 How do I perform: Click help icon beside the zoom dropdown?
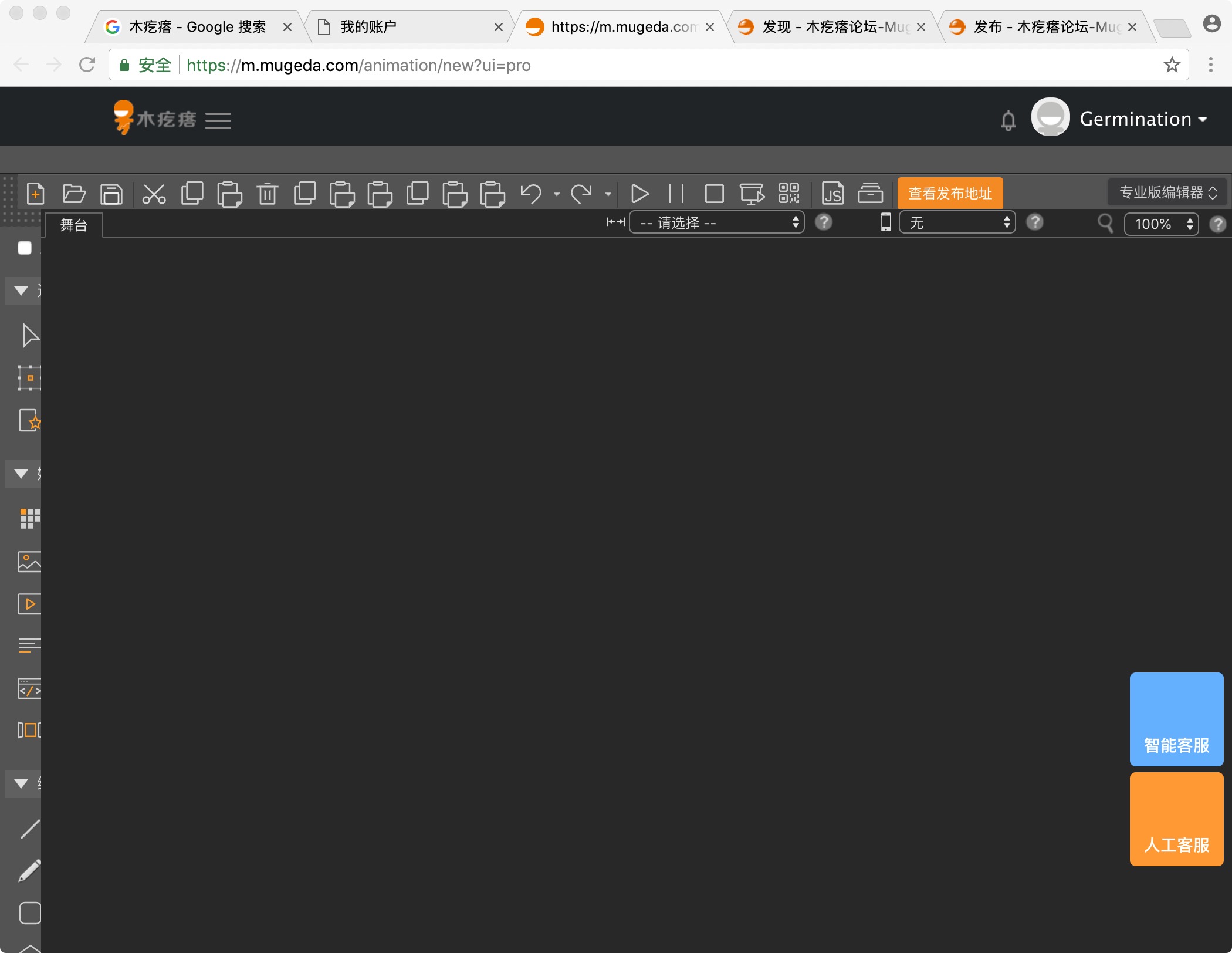pos(1218,224)
